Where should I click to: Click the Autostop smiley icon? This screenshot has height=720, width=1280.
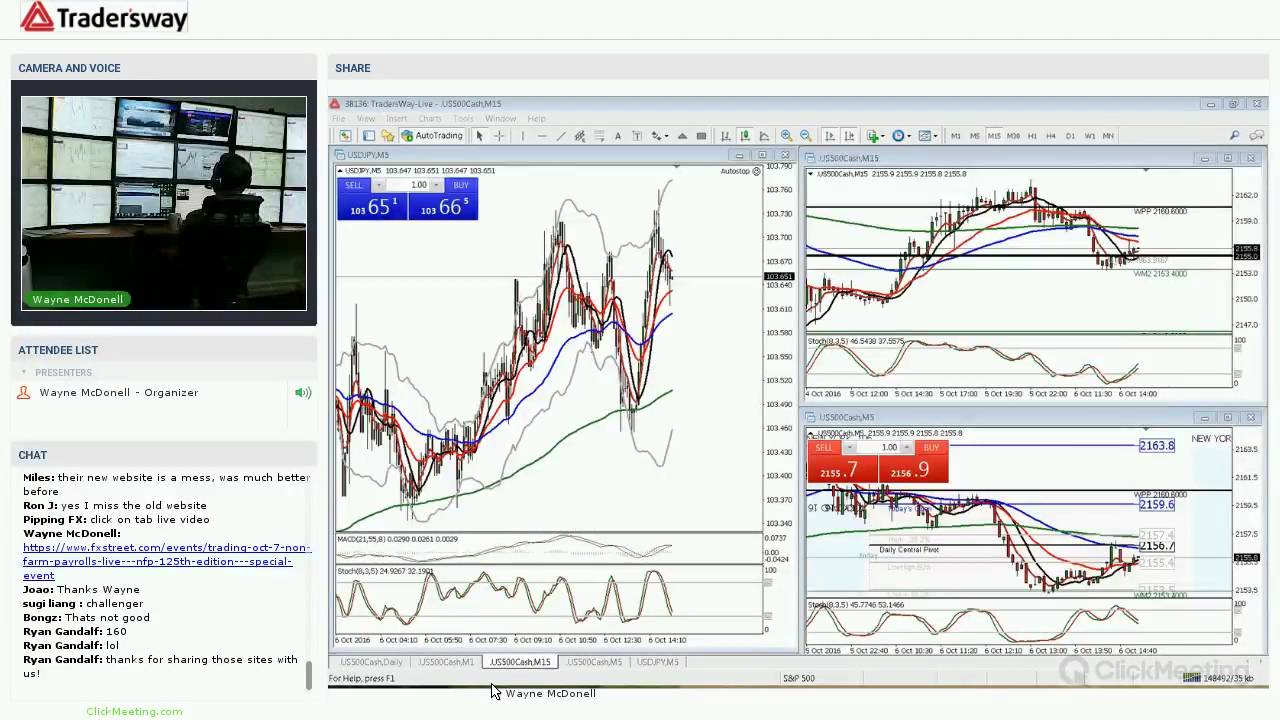click(x=756, y=171)
